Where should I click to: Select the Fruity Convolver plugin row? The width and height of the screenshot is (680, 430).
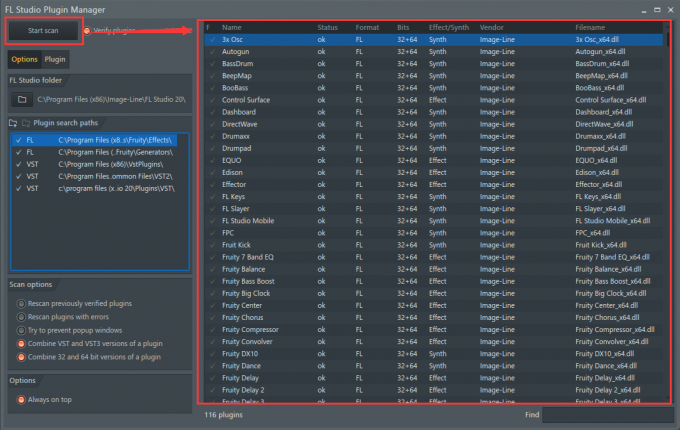[434, 342]
